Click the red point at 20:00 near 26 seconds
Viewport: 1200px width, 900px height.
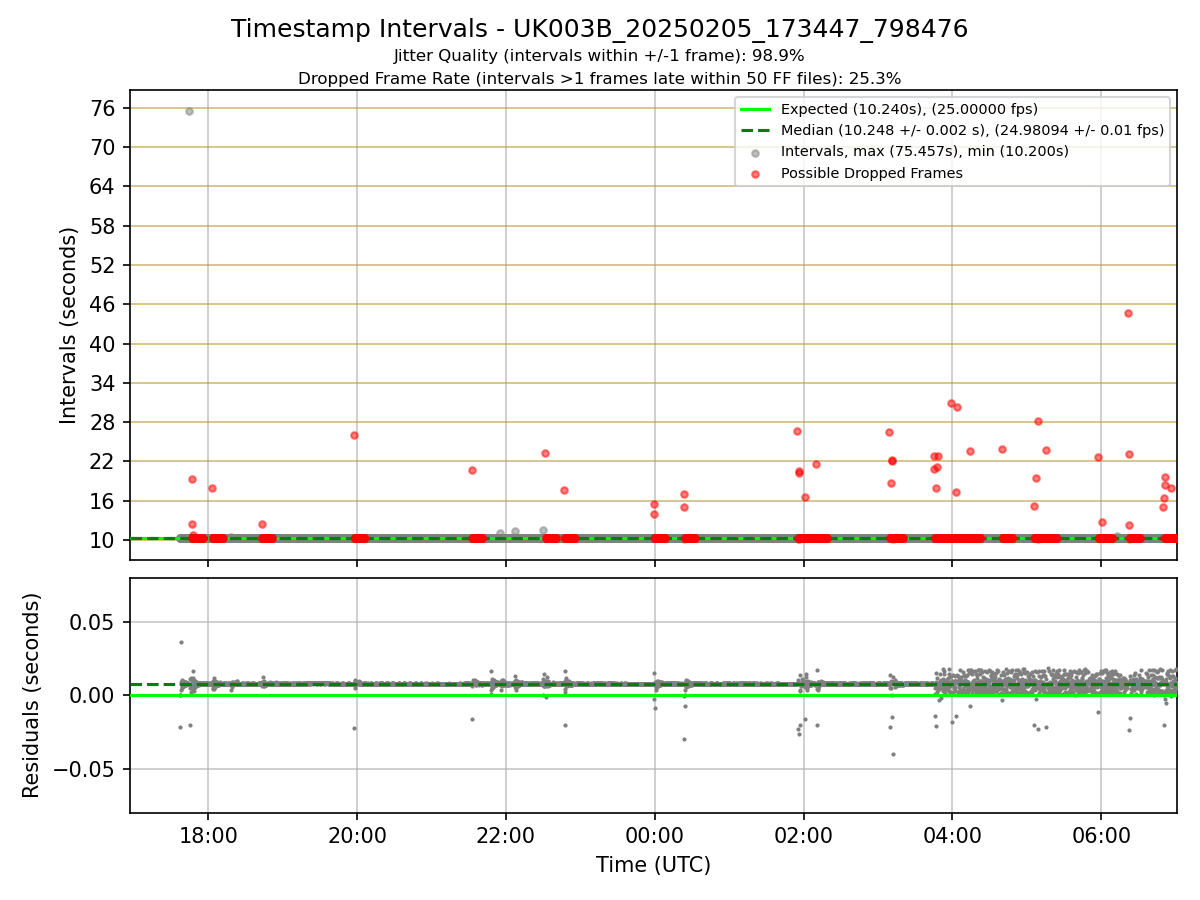point(354,435)
